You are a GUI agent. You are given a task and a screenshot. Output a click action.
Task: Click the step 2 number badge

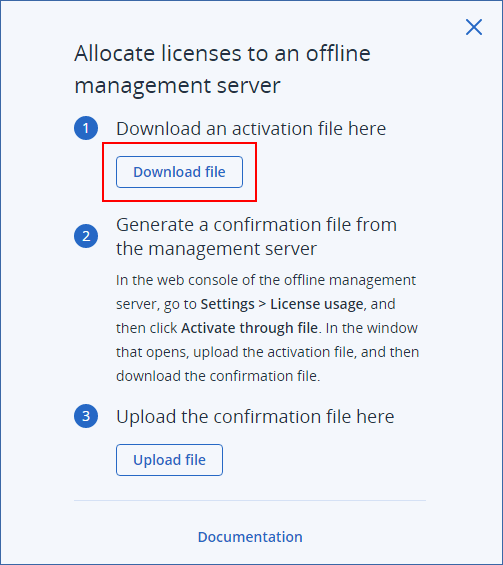tap(86, 236)
